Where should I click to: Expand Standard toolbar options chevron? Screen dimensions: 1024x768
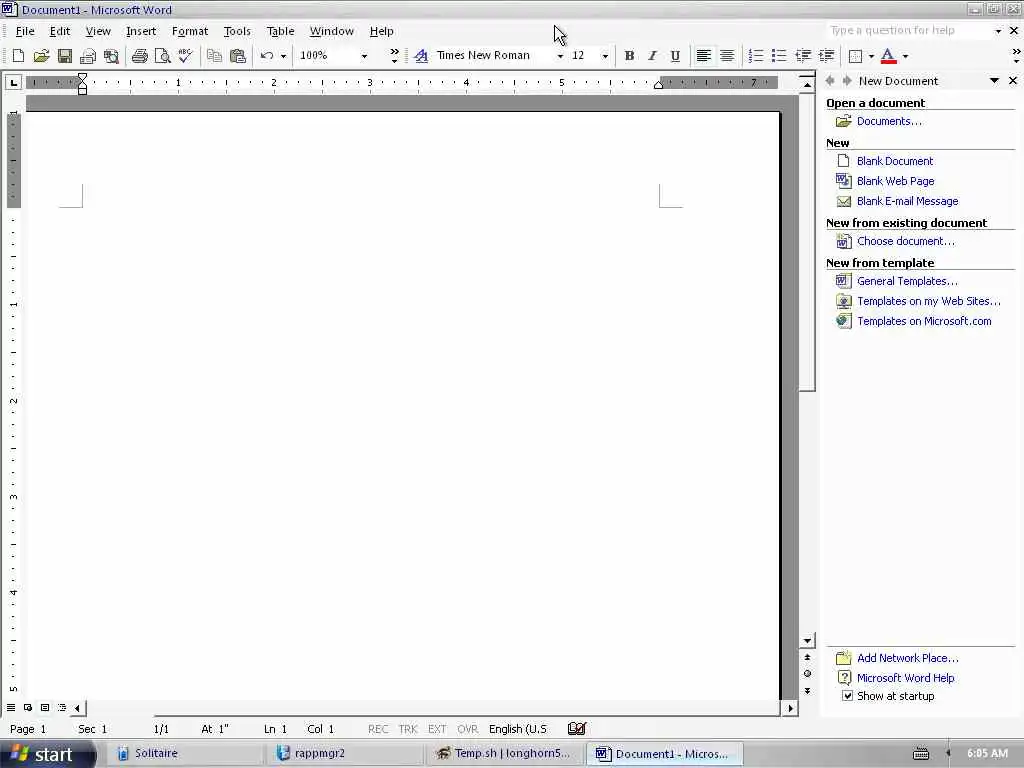point(394,56)
